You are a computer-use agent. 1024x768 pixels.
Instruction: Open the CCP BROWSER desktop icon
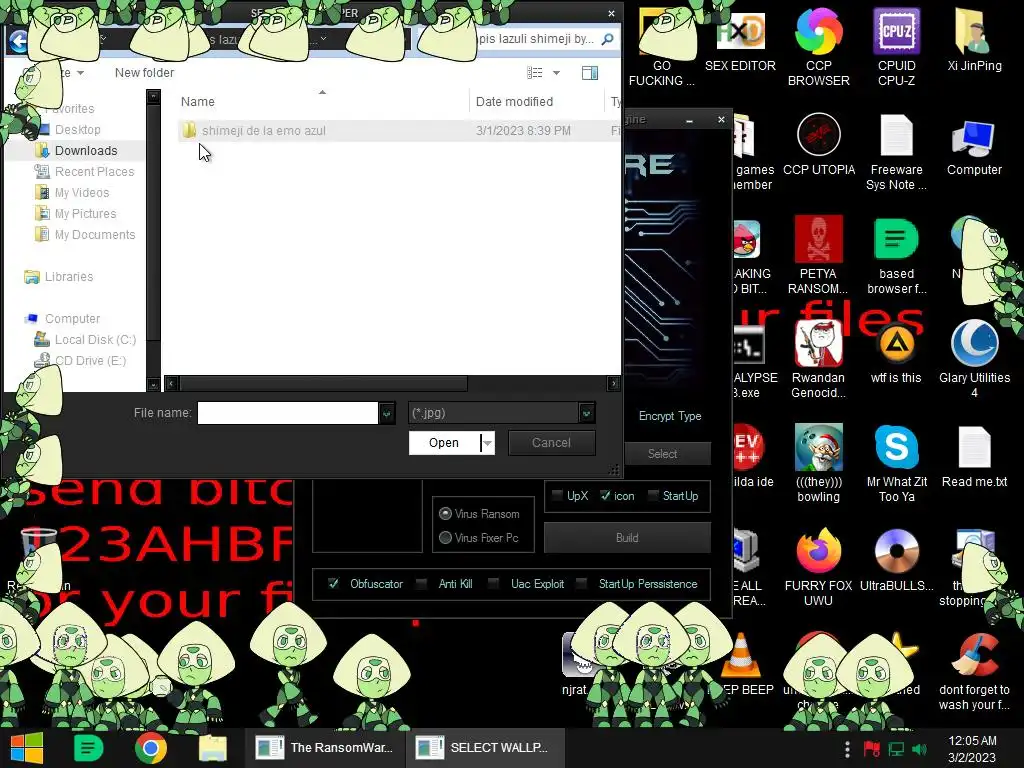[818, 47]
